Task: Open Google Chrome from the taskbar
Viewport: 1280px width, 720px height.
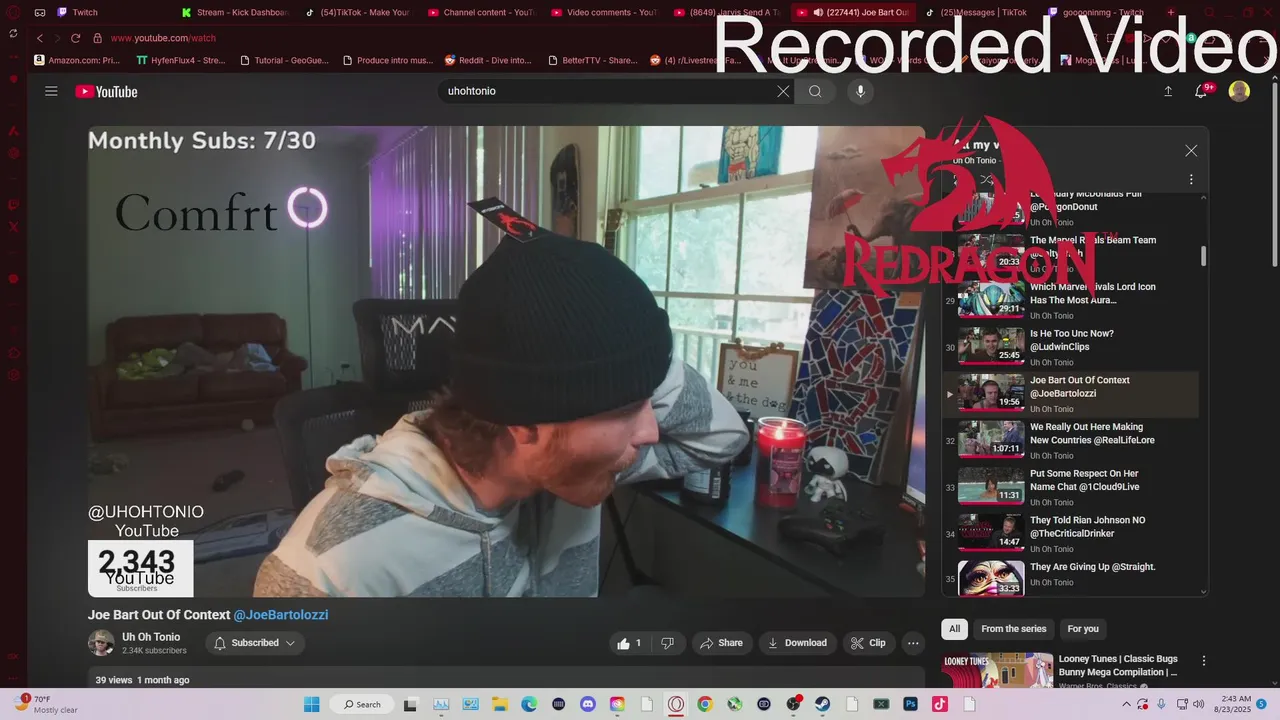Action: [x=705, y=704]
